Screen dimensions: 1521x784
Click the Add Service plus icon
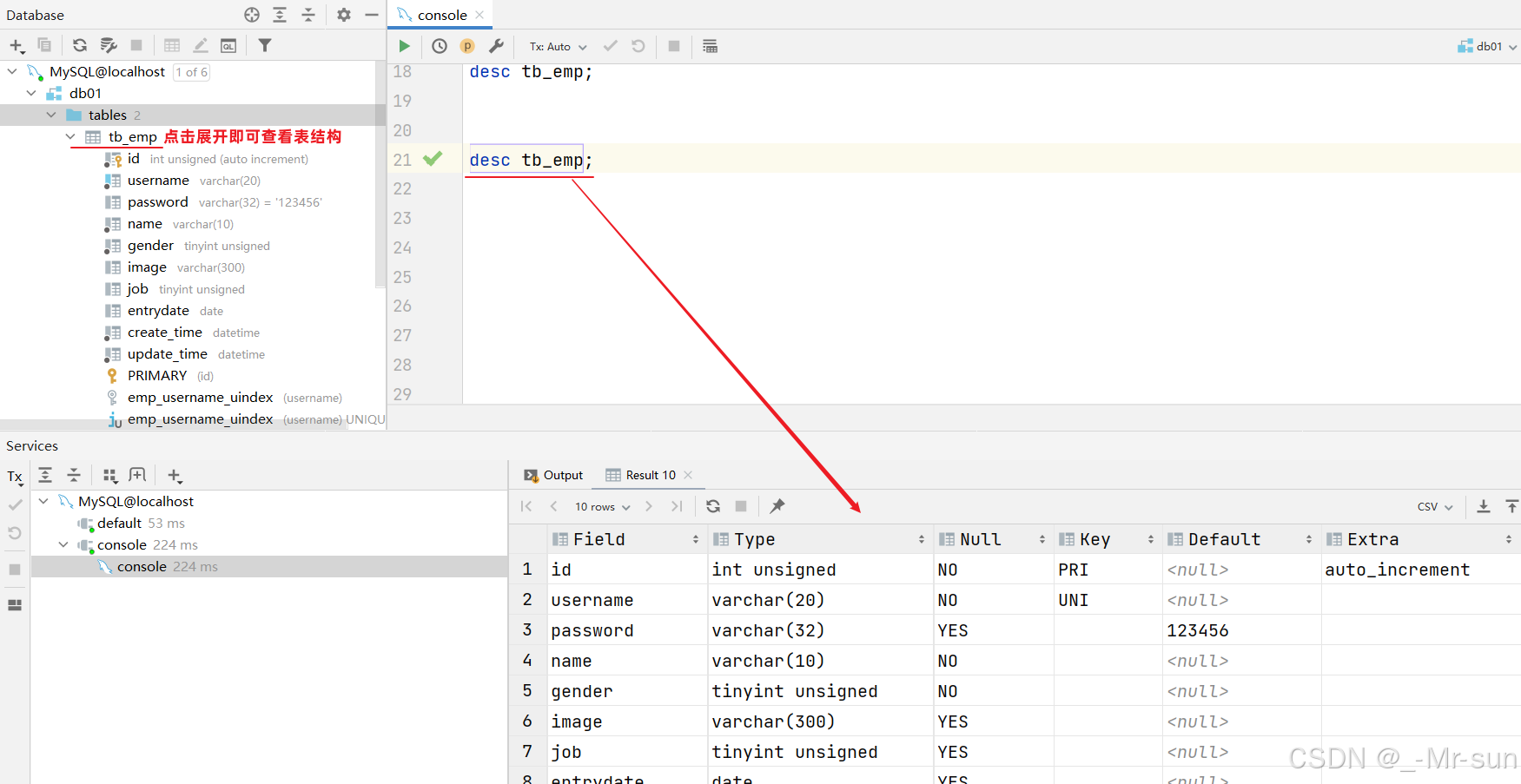pyautogui.click(x=175, y=475)
